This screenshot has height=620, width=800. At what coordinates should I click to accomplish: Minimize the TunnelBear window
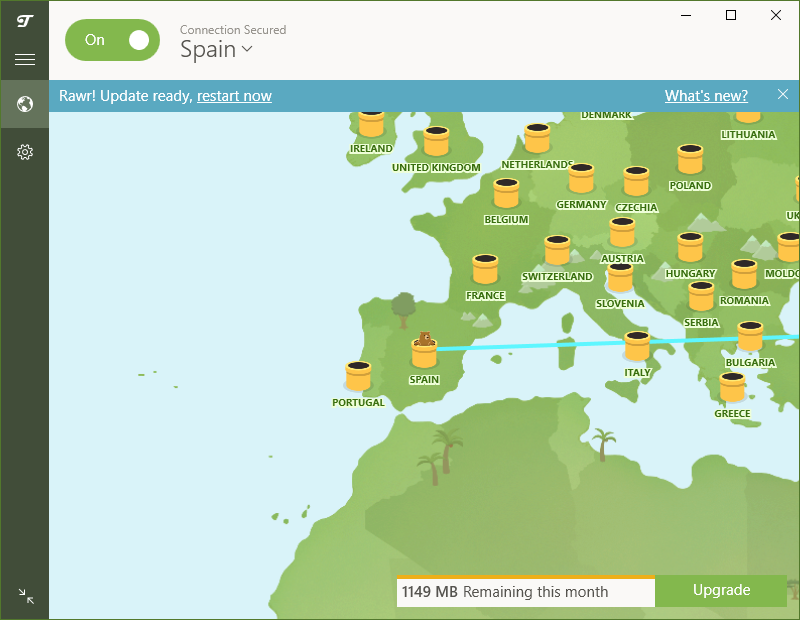click(686, 15)
